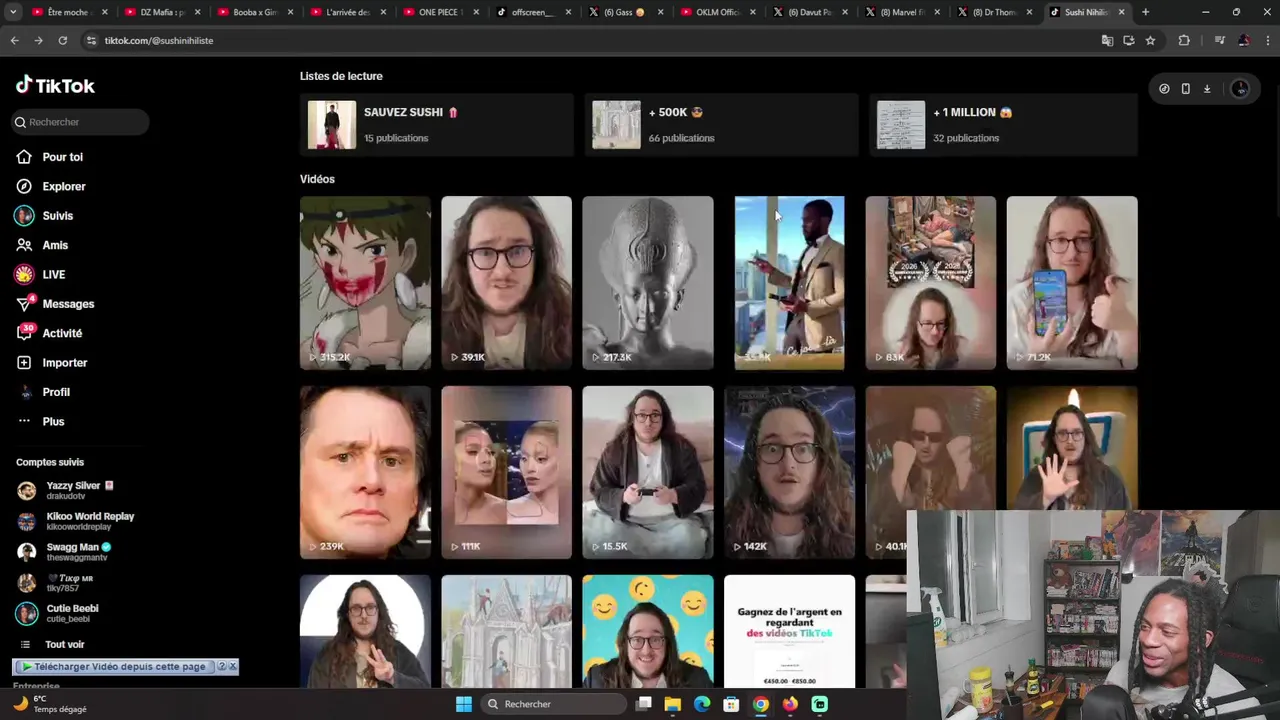
Task: Open Gagnez de l'argent video thumbnail
Action: point(789,631)
